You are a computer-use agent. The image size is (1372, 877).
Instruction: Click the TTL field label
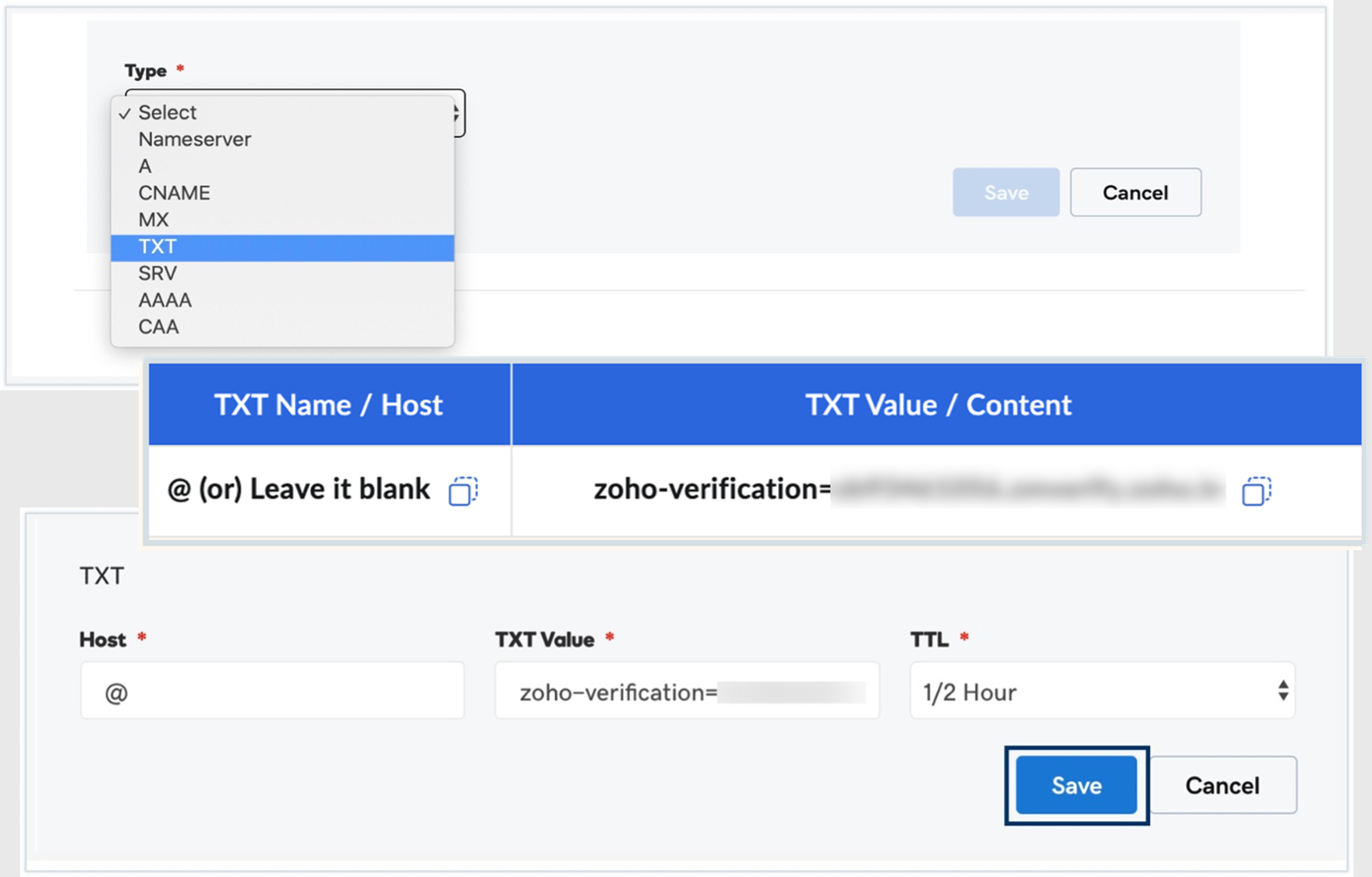coord(929,640)
